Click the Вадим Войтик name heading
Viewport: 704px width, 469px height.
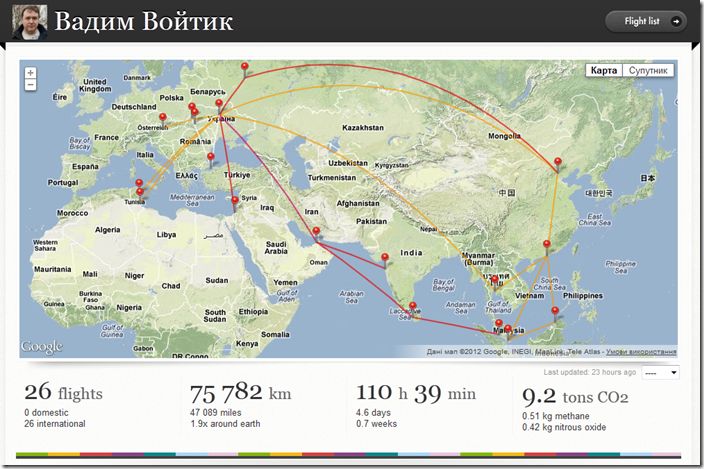pos(144,21)
